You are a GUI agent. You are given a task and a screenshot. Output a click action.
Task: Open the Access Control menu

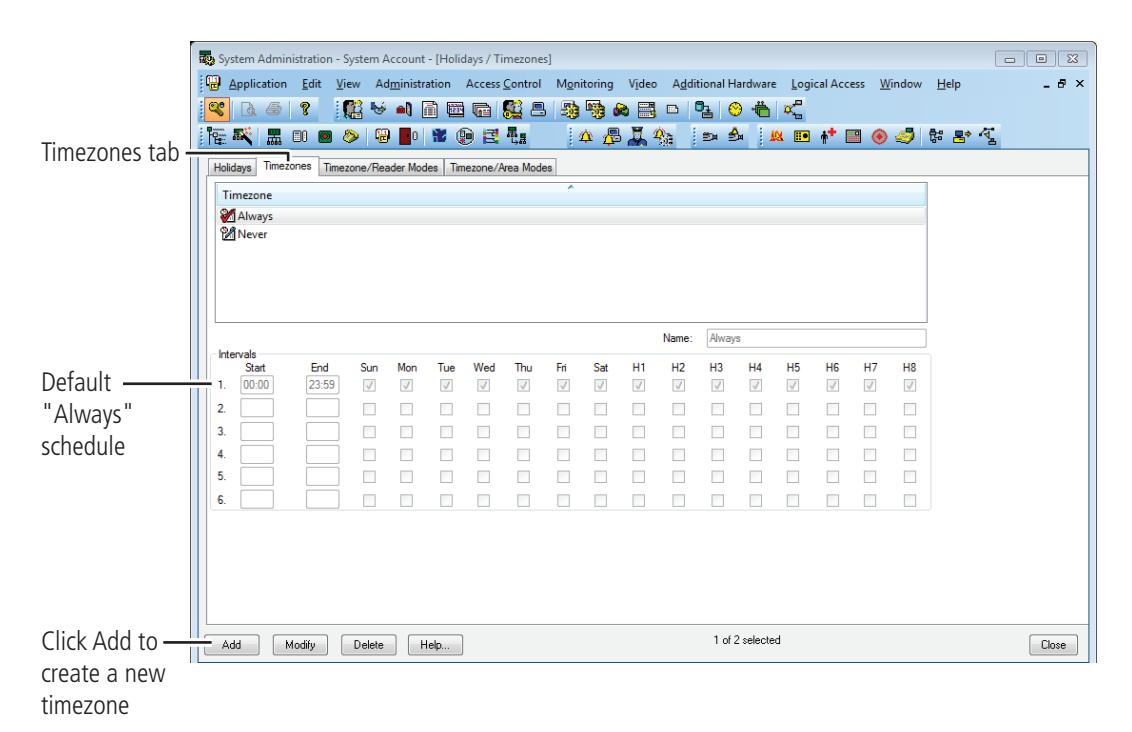(x=503, y=84)
